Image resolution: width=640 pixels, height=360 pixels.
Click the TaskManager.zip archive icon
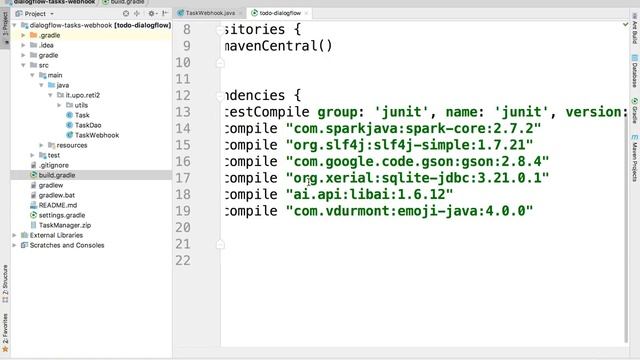(33, 225)
